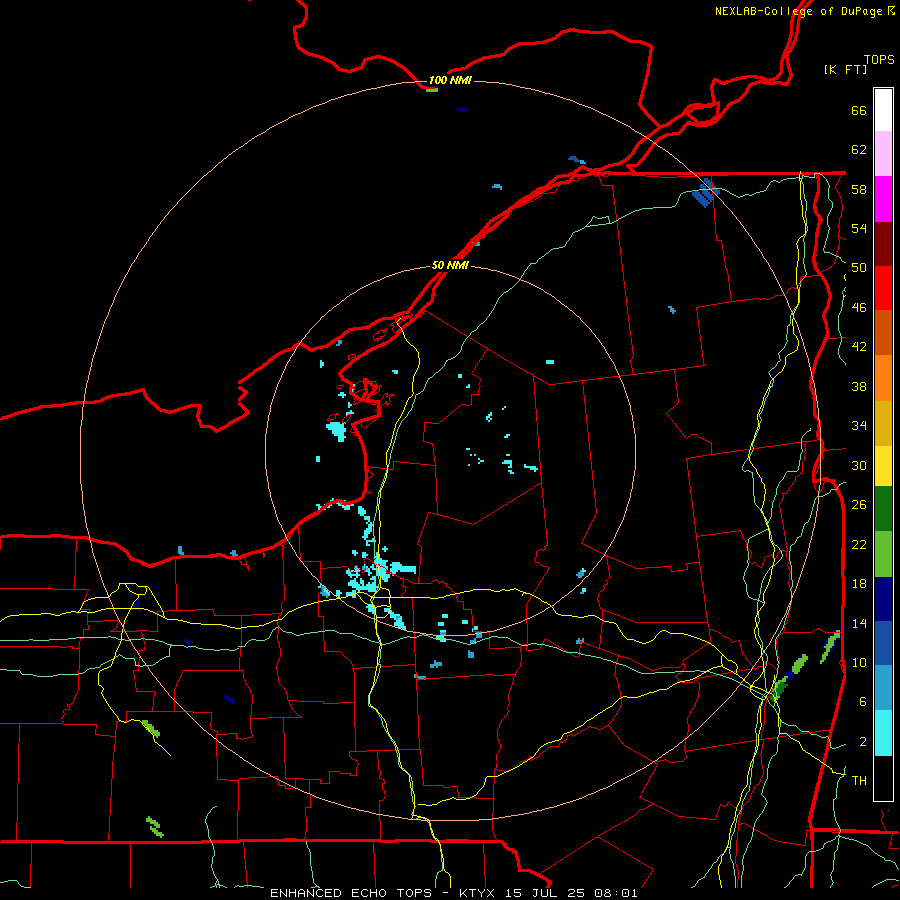
Task: Click the cyan band near the scale bottom
Action: (883, 733)
